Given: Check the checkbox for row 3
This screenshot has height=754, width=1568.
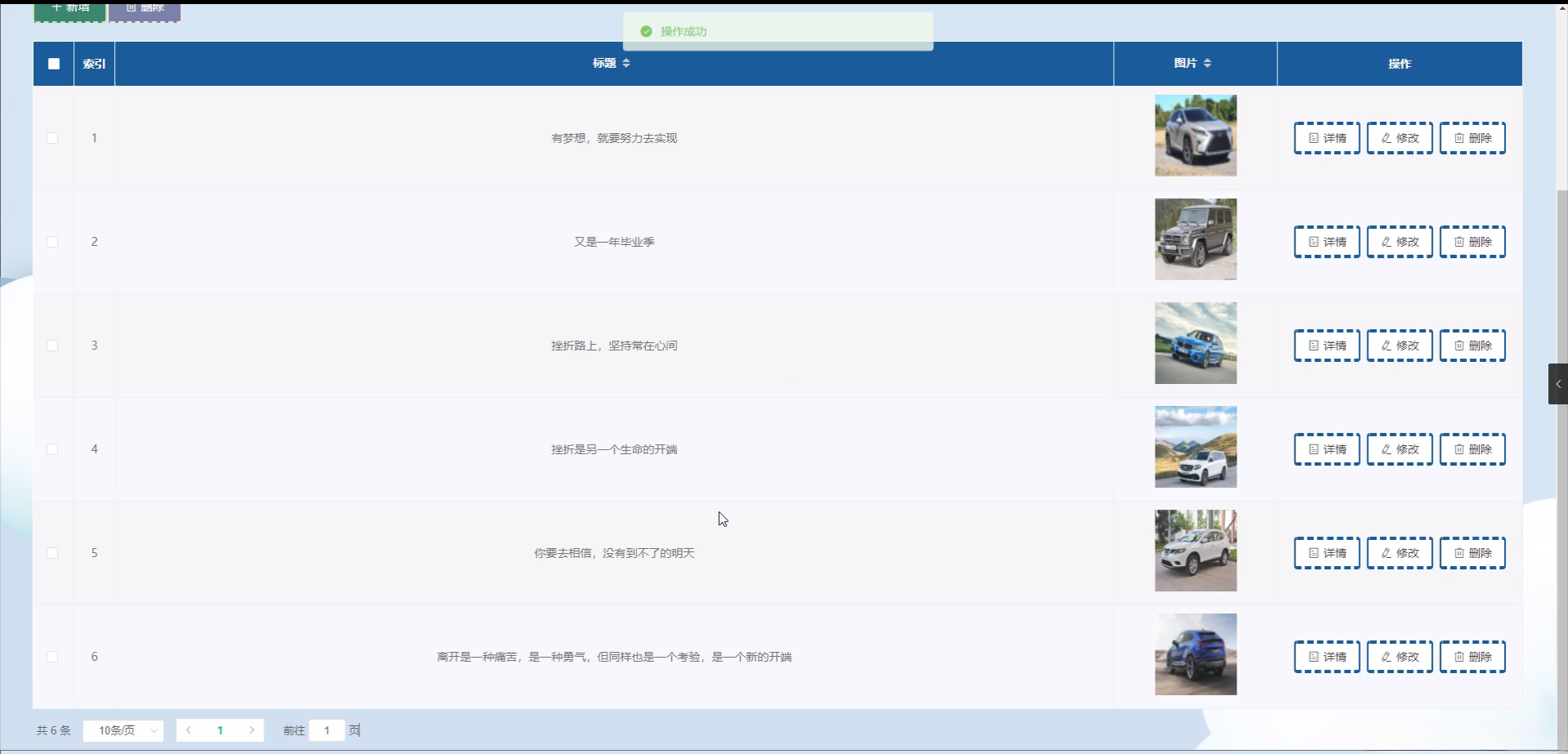Looking at the screenshot, I should pos(52,346).
